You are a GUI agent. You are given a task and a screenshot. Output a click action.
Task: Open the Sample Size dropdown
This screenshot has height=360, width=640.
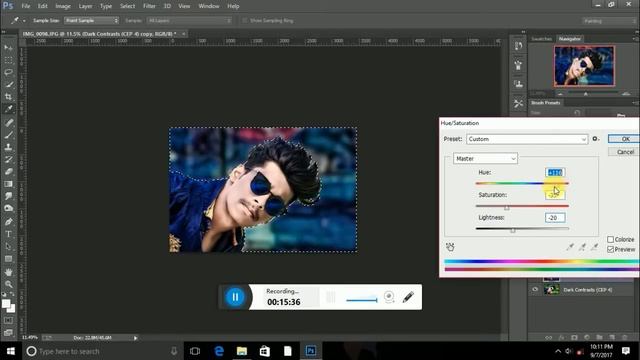point(91,20)
